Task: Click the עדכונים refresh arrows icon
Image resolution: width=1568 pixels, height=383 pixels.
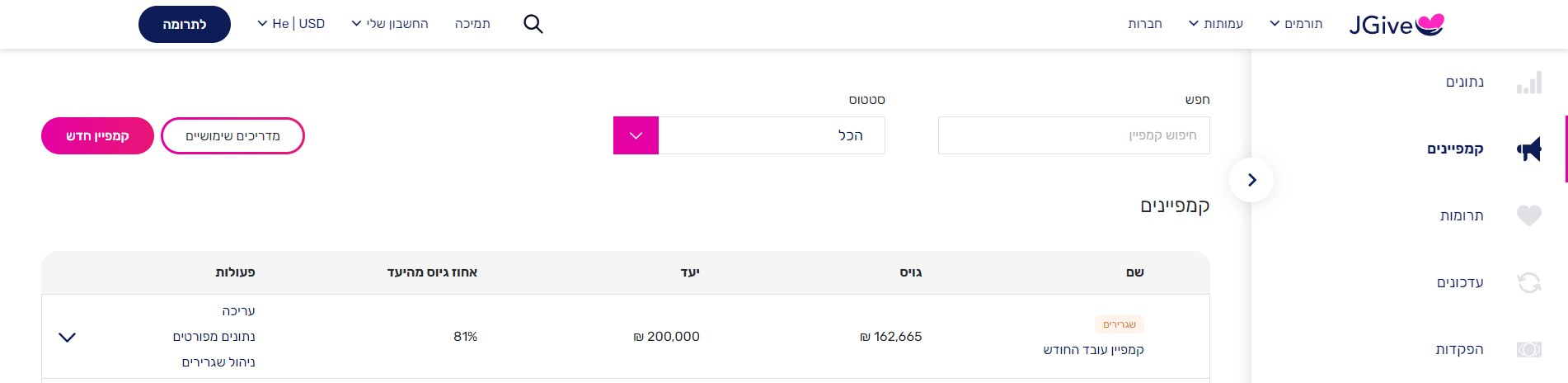Action: pos(1528,283)
